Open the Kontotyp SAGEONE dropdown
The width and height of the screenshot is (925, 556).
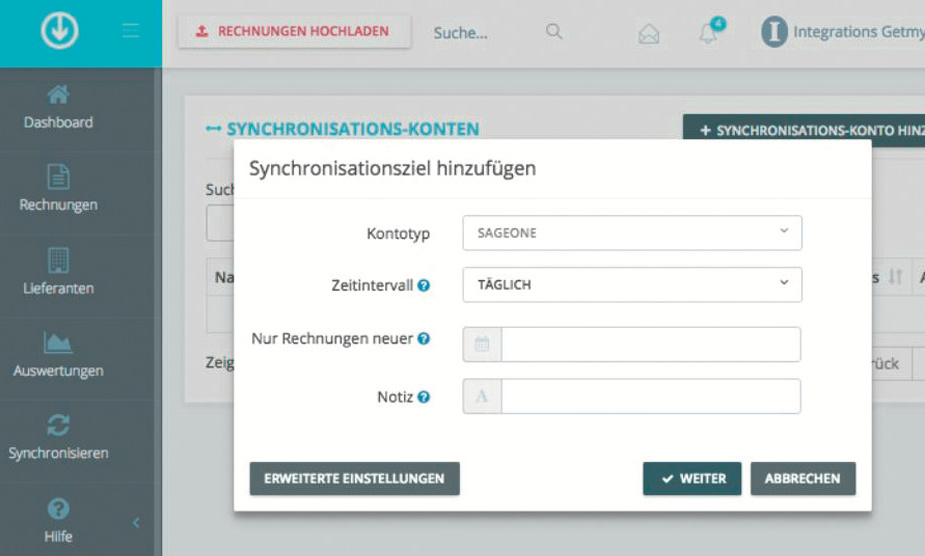[632, 233]
